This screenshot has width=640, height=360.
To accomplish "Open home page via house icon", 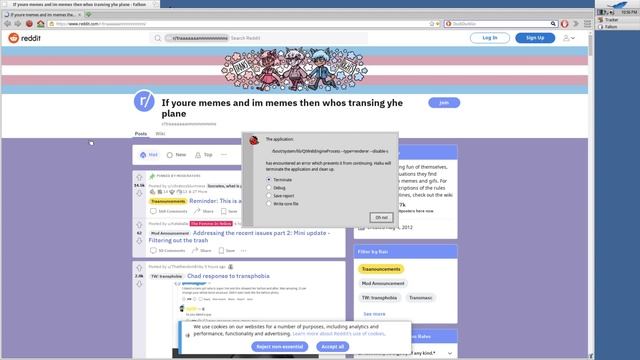I will pos(40,24).
